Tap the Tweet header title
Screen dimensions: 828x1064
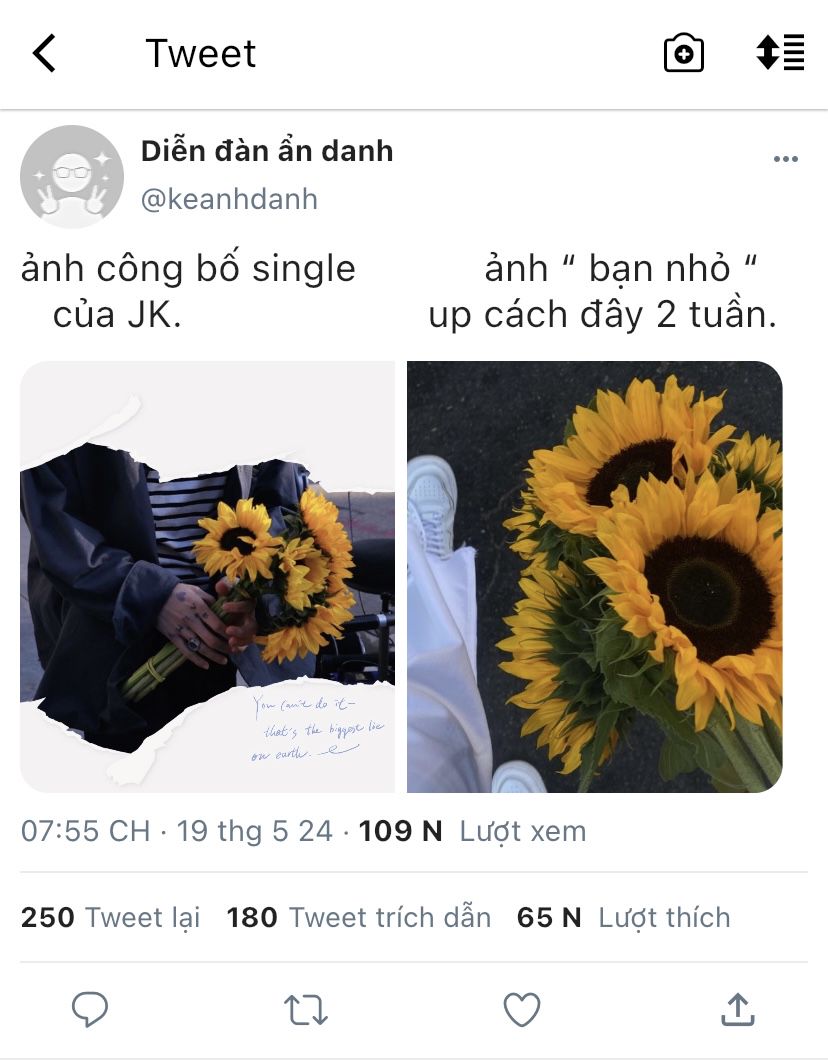coord(201,53)
